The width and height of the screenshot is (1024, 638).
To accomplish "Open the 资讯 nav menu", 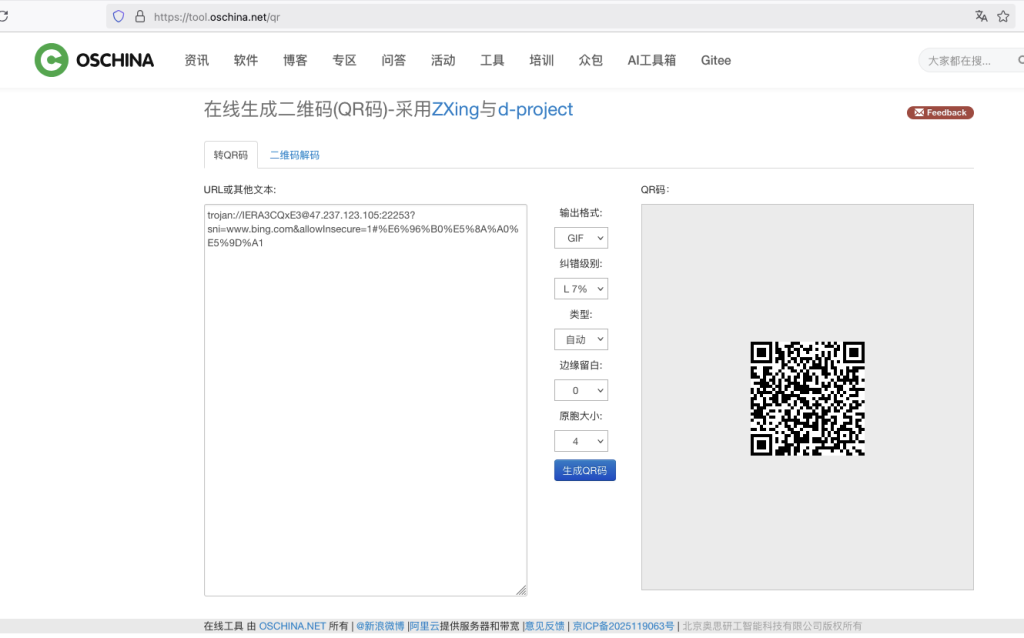I will [x=197, y=60].
